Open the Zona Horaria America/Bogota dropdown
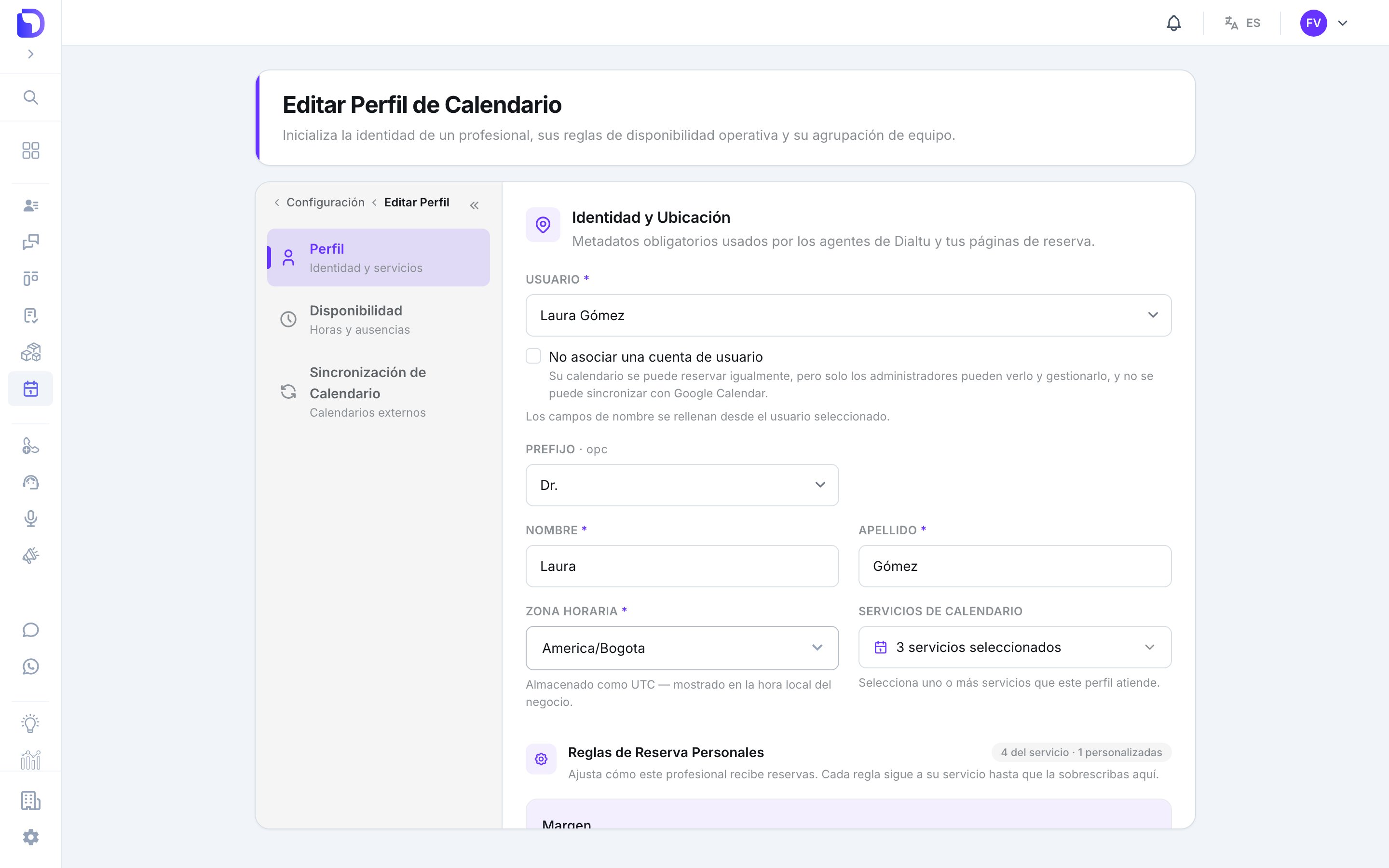Screen dimensions: 1389x868 coord(682,648)
